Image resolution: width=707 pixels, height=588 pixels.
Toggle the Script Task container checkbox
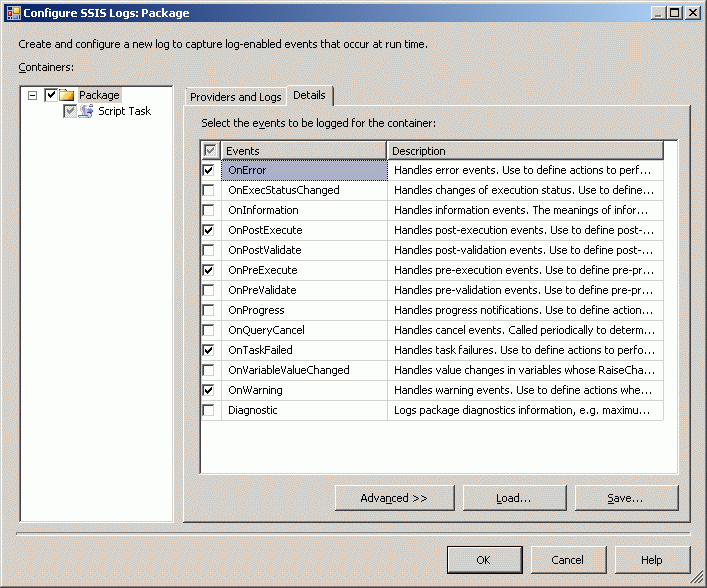click(x=69, y=111)
